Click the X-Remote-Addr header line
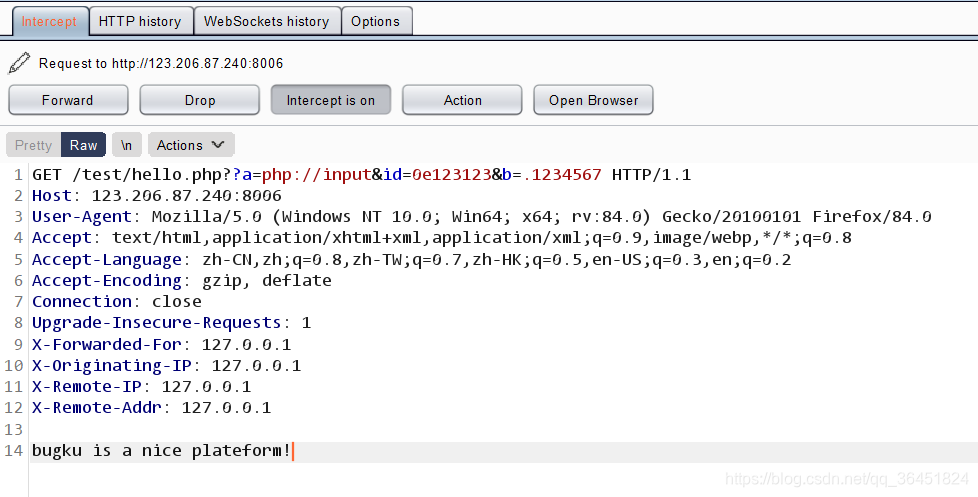The image size is (978, 497). click(x=152, y=408)
